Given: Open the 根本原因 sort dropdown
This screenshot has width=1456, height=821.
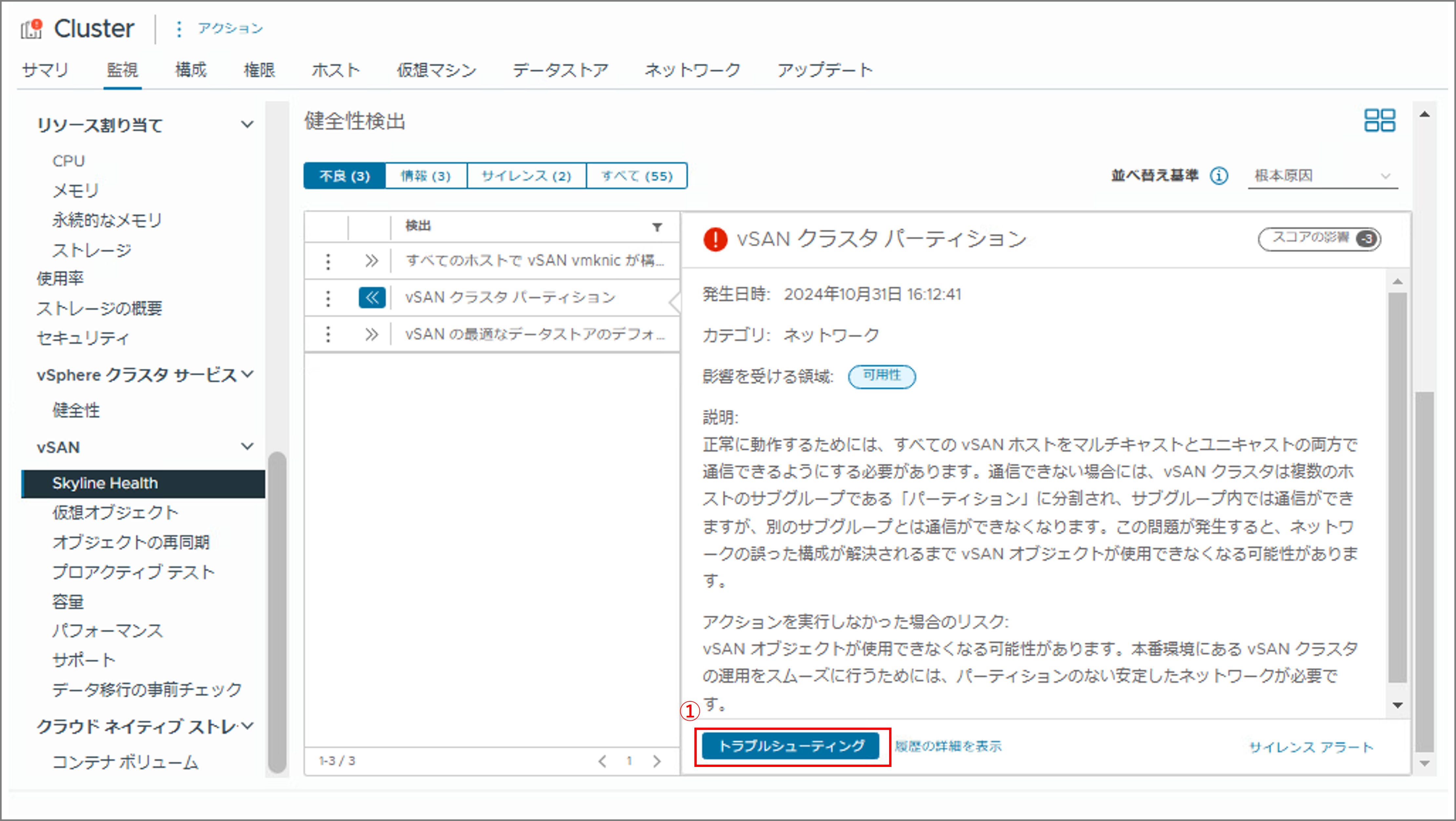Looking at the screenshot, I should pos(1323,176).
